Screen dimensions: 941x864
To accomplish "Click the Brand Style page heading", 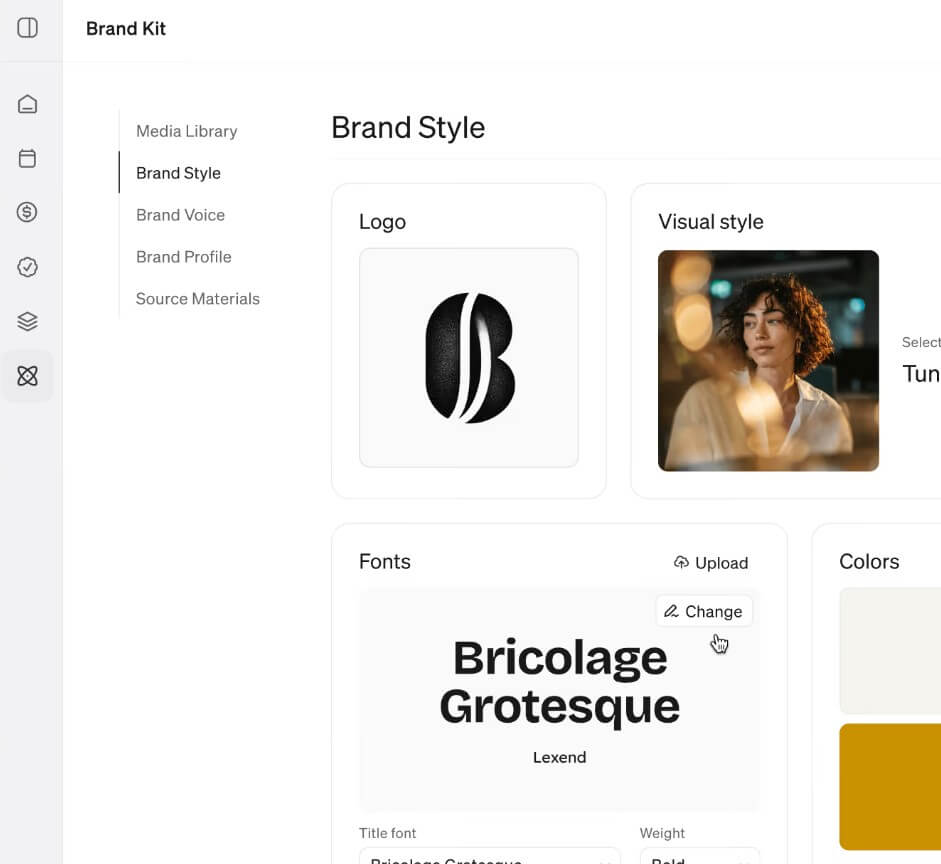I will (408, 128).
